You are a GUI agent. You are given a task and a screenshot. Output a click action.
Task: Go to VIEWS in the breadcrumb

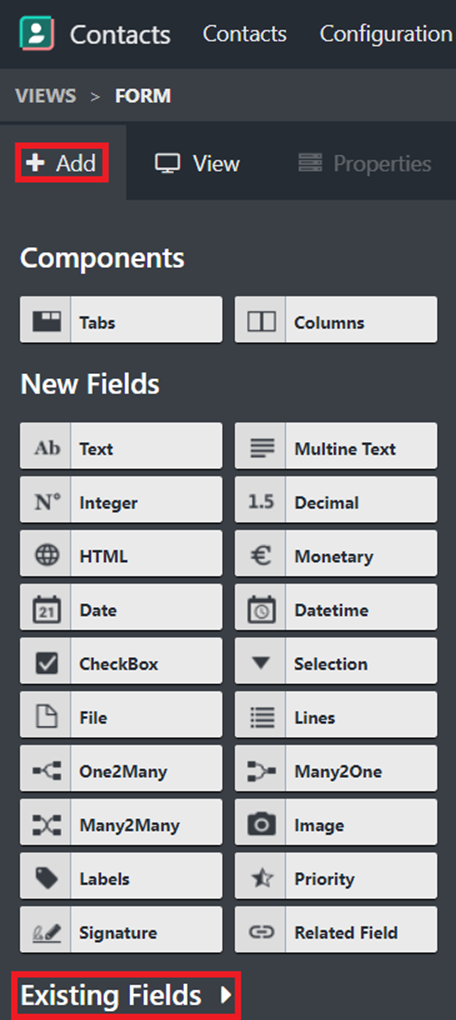click(x=46, y=96)
